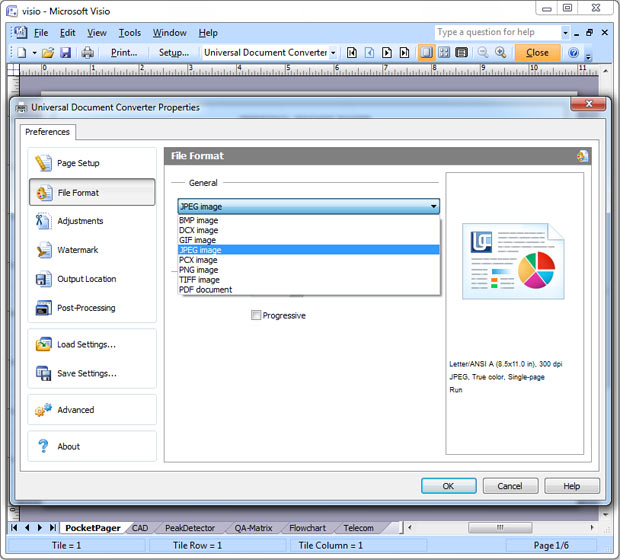Choose TIFF image from the format list

[308, 280]
